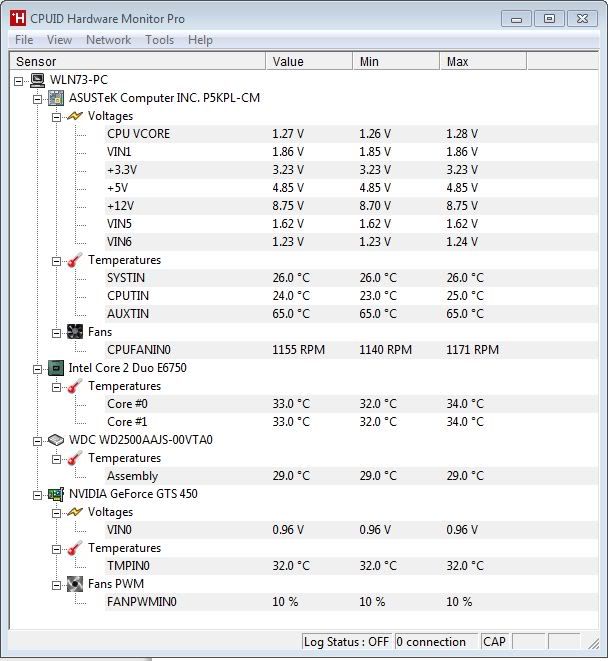Click the Max column header
This screenshot has width=608, height=661.
pos(482,62)
